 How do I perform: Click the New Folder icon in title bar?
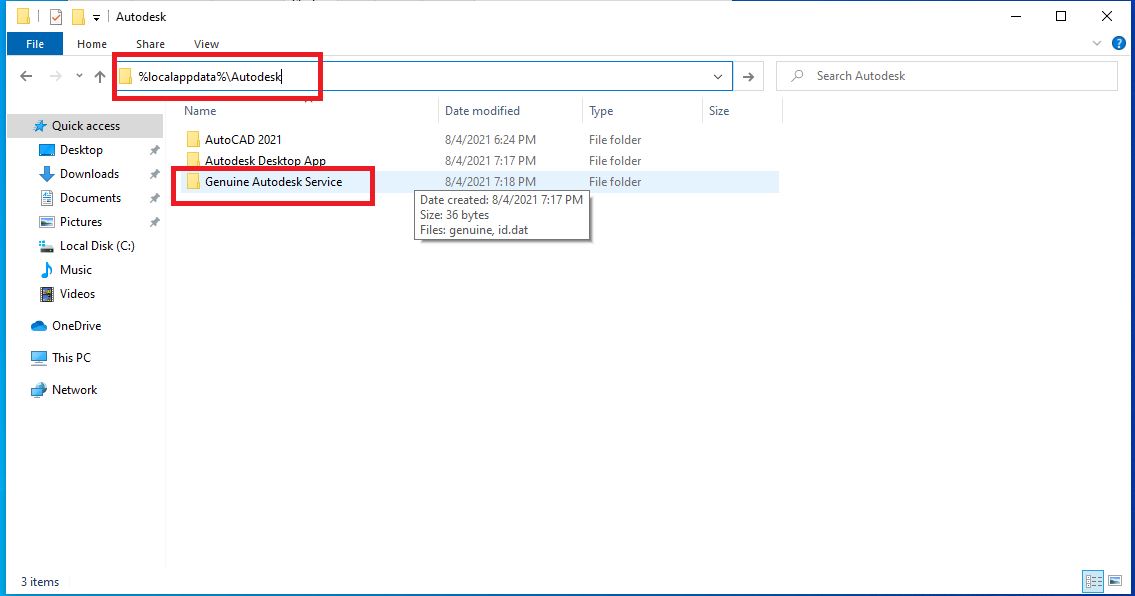(78, 16)
